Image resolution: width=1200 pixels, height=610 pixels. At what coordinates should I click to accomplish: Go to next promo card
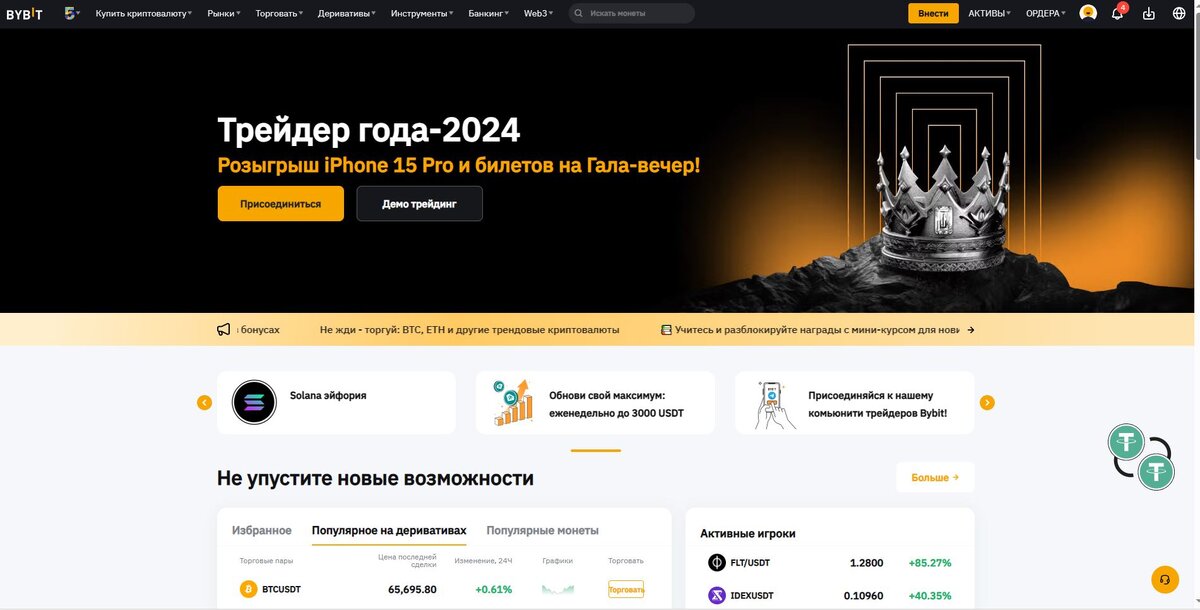coord(987,402)
